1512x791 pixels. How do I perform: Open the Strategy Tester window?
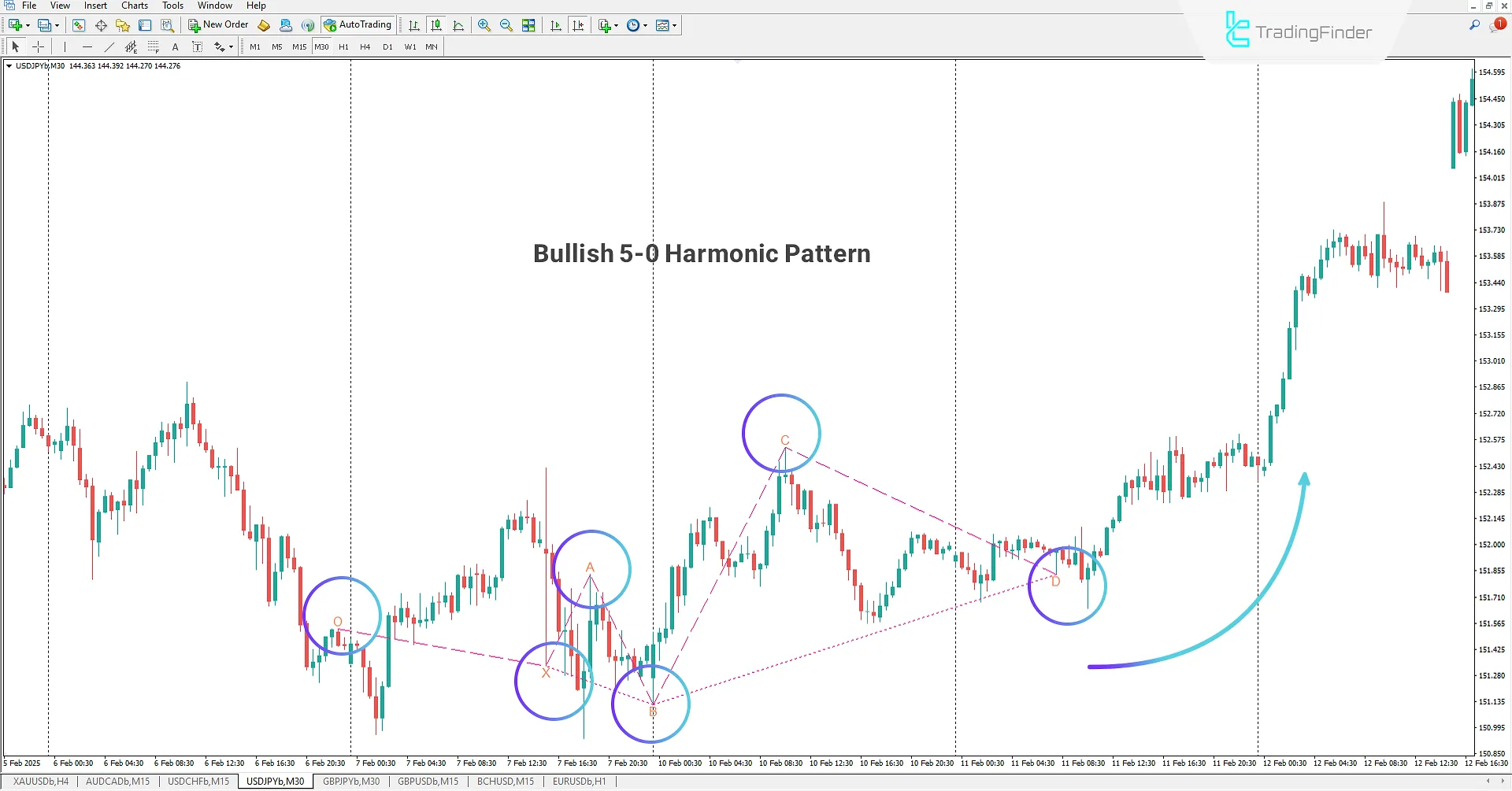tap(166, 24)
